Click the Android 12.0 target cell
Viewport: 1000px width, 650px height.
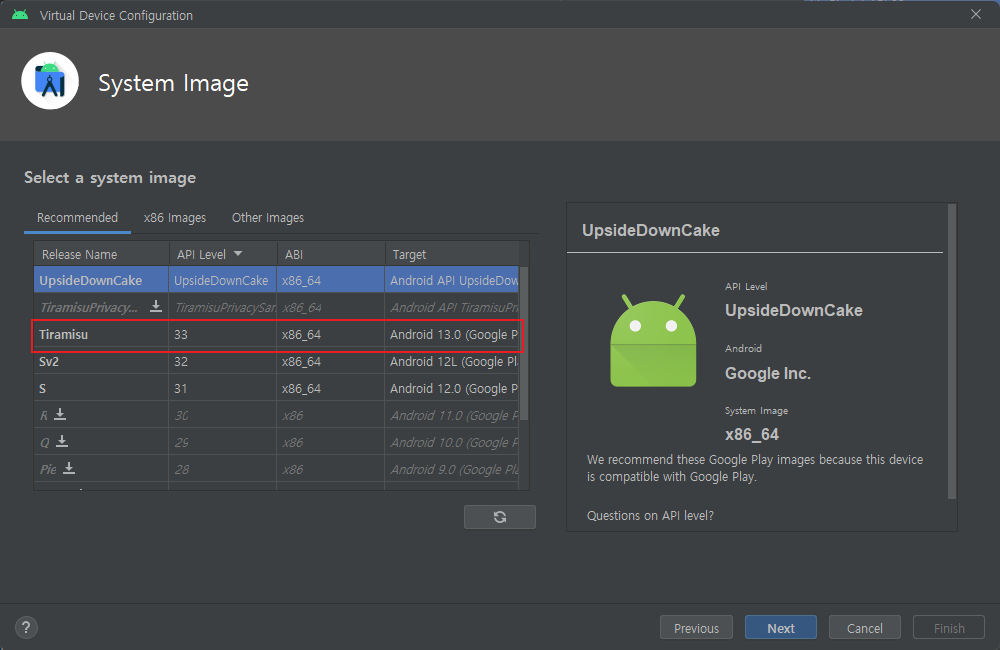click(452, 388)
